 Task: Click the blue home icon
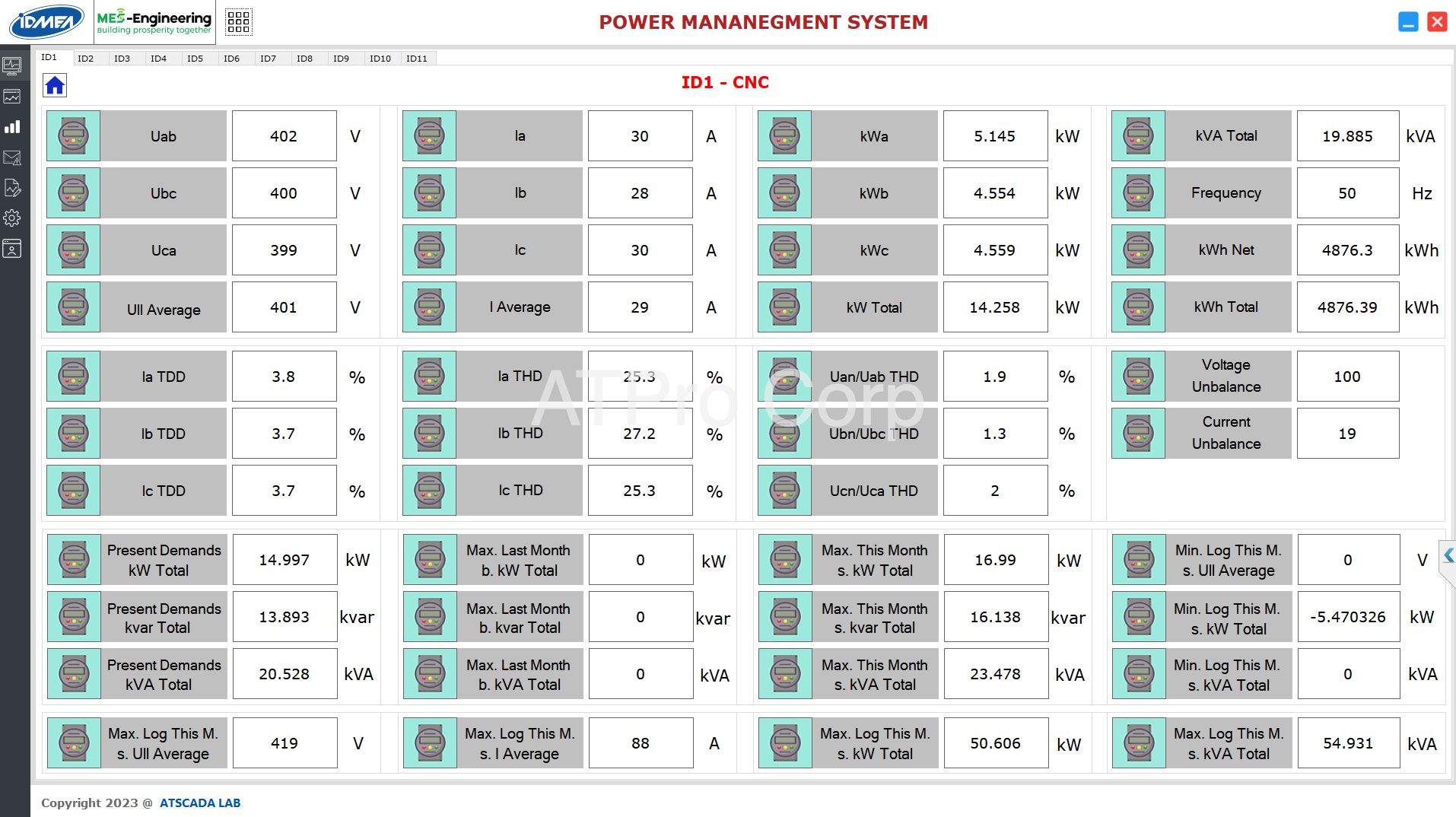pos(55,85)
